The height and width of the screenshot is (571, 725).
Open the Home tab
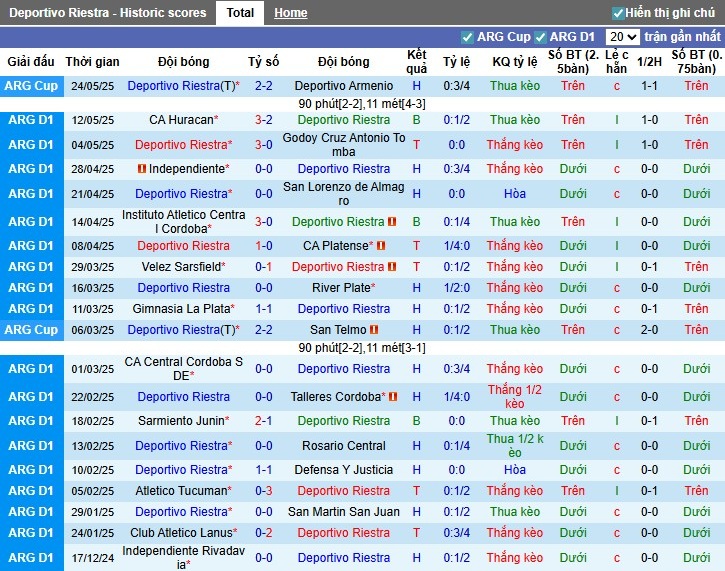click(x=290, y=12)
